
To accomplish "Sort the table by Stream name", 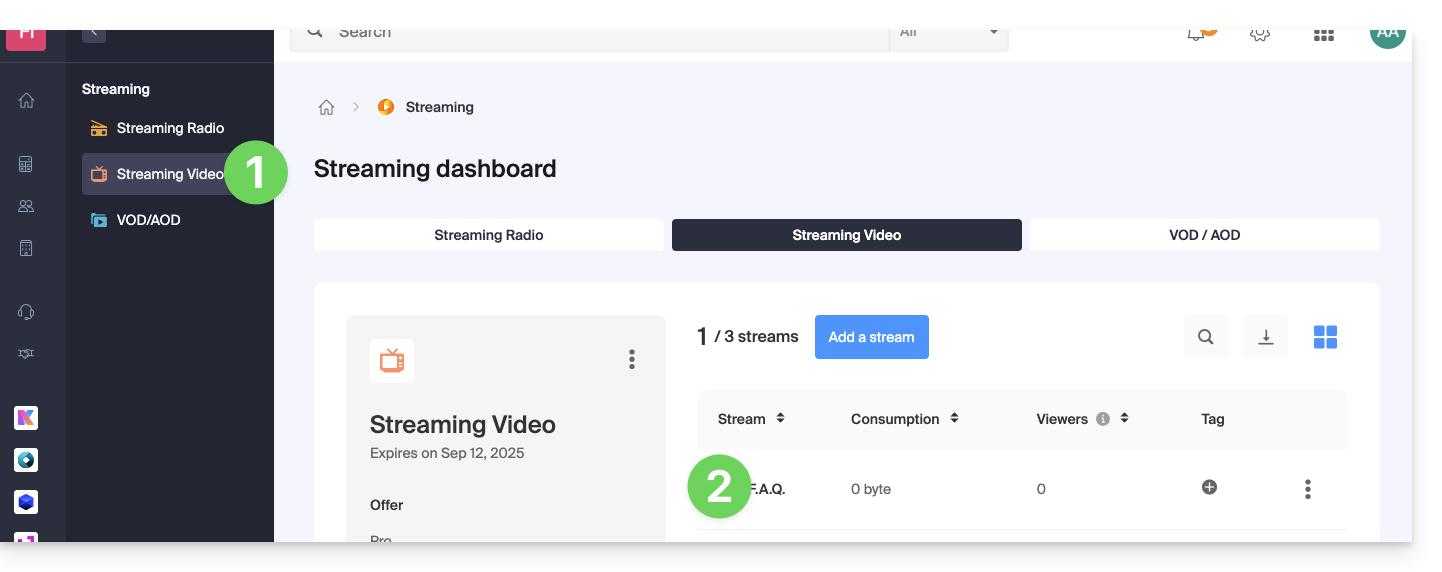I will coord(780,419).
